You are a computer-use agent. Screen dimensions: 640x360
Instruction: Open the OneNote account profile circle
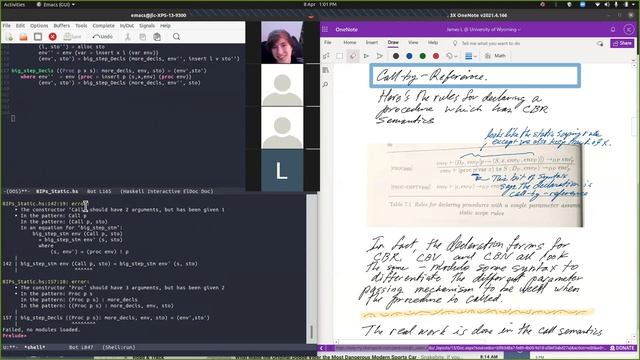pyautogui.click(x=629, y=29)
